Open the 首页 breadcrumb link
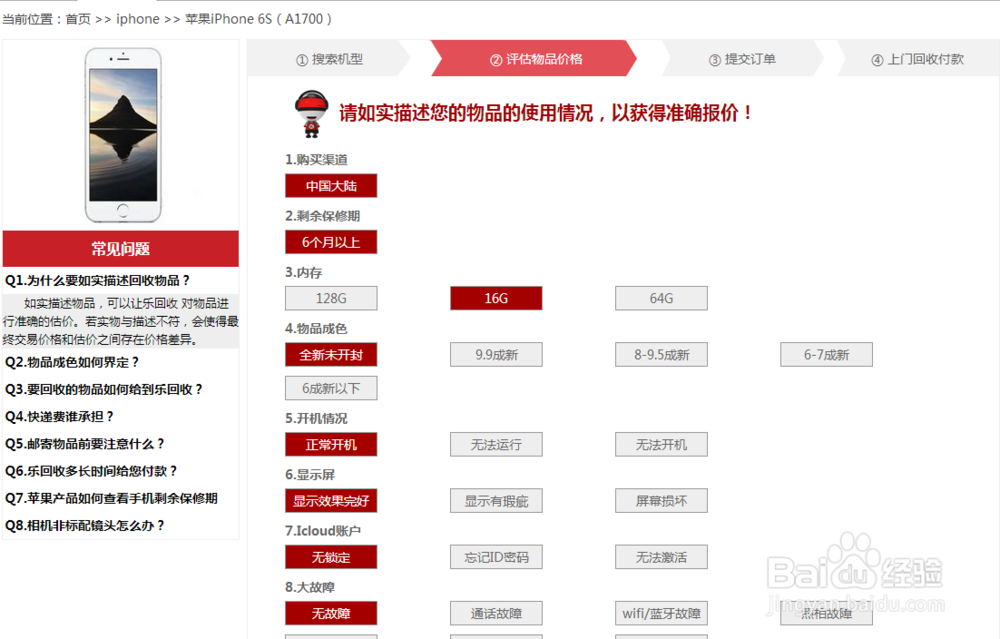Screen dimensions: 1000x639 (78, 19)
